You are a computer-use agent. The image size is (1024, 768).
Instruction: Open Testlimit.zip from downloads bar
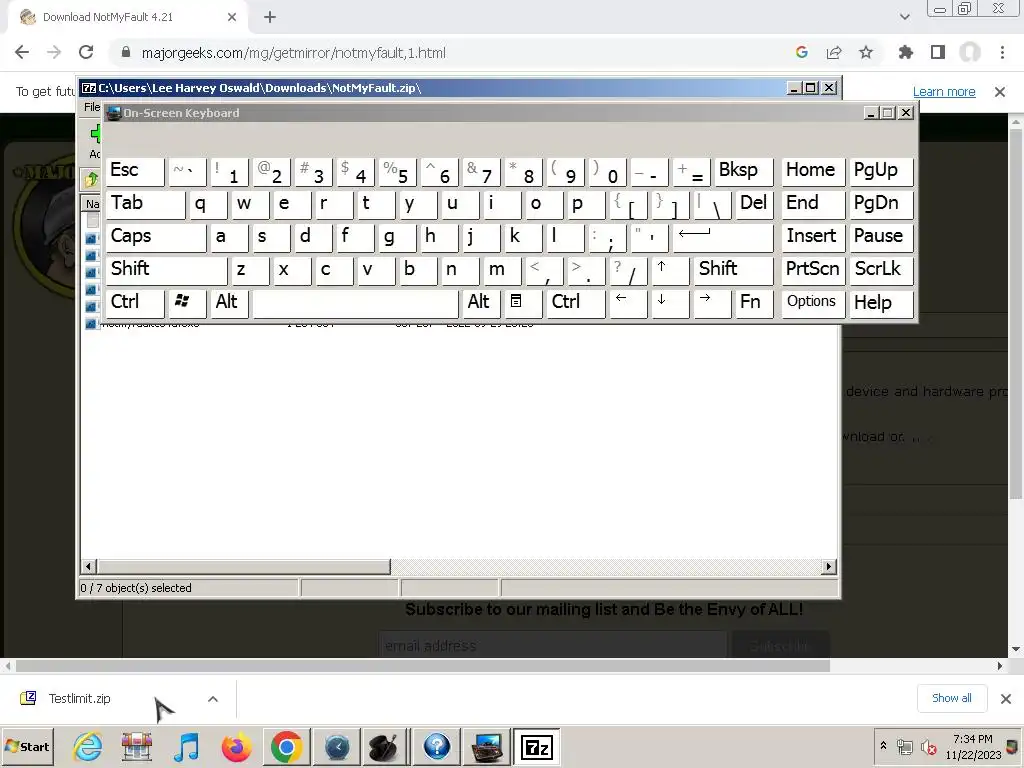[79, 698]
